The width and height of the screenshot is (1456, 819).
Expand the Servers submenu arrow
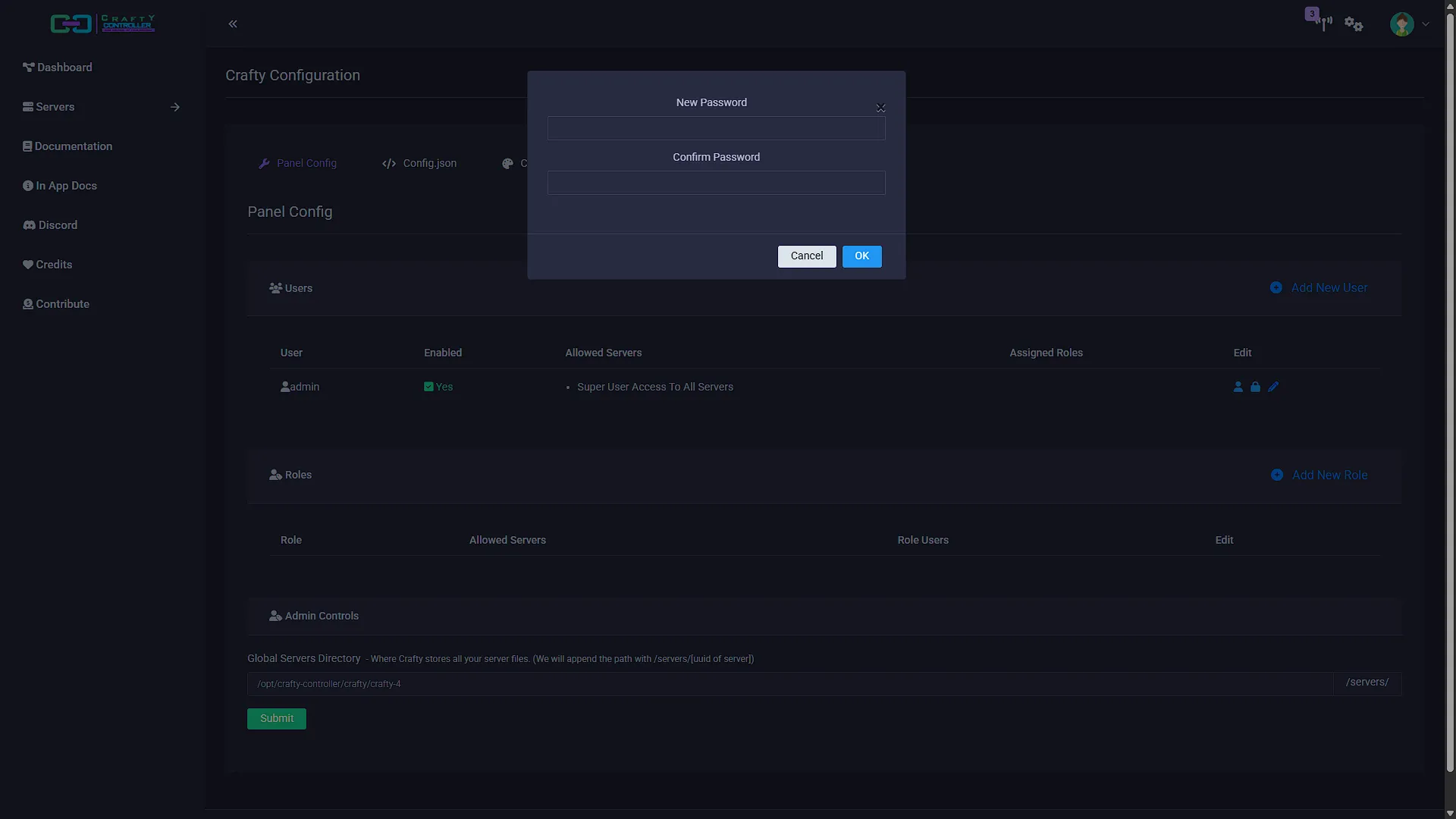point(175,107)
